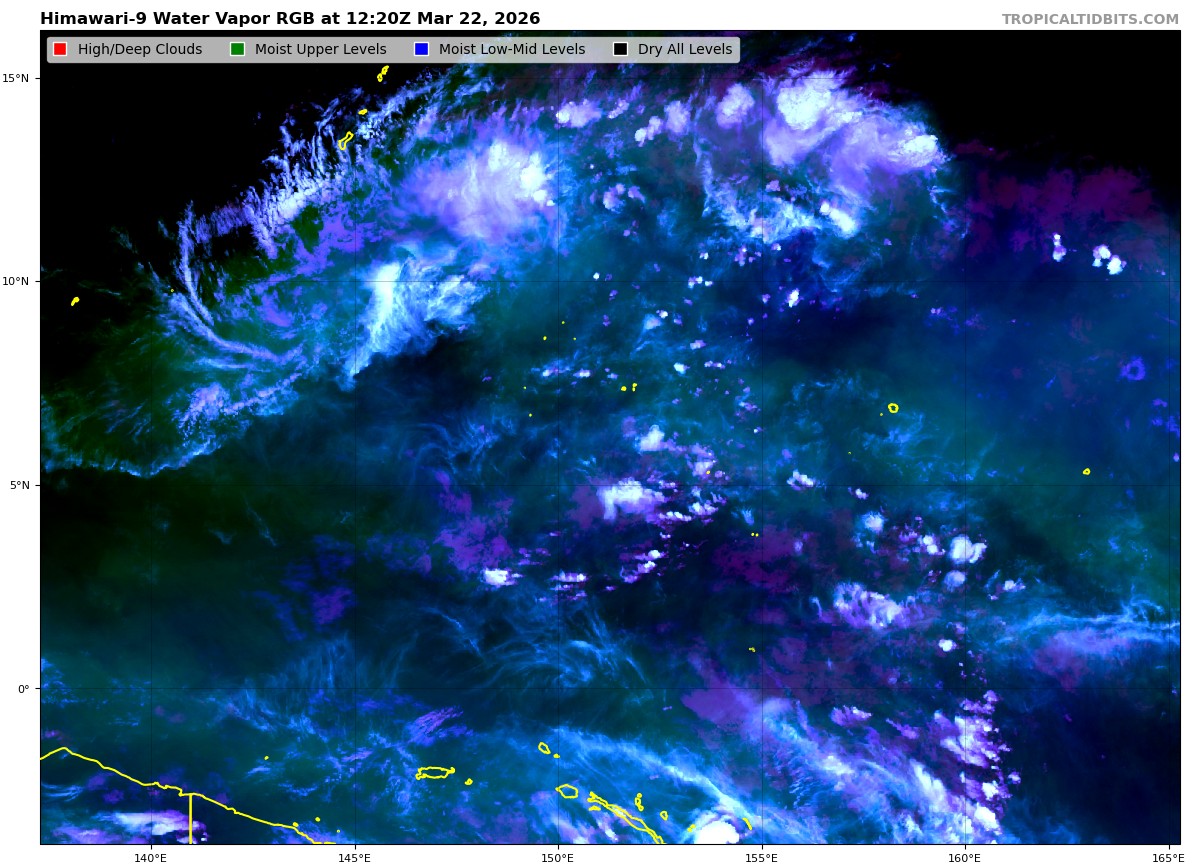
Task: Click the 0° equator axis label
Action: click(26, 688)
